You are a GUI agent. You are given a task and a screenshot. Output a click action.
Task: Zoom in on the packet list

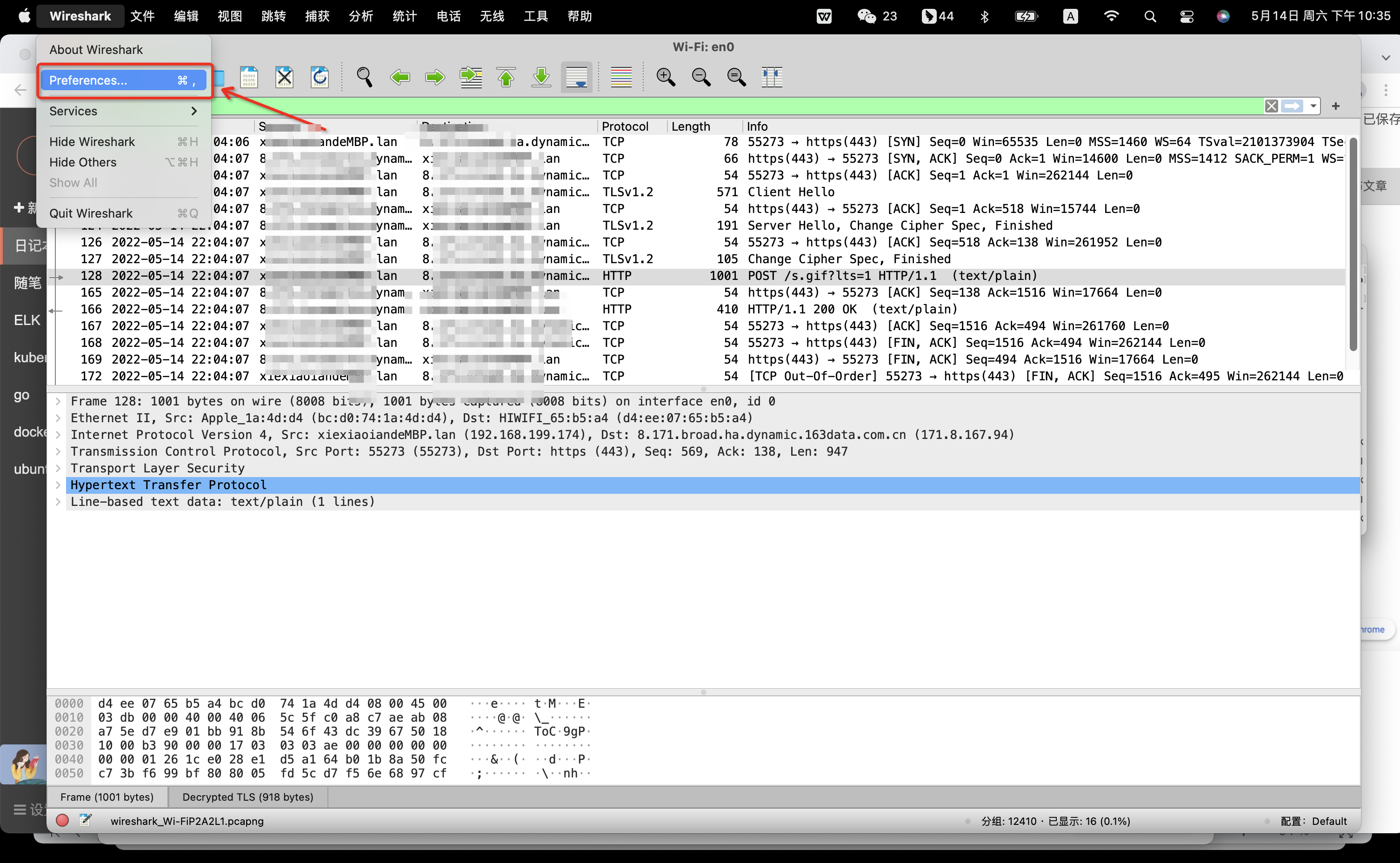666,77
